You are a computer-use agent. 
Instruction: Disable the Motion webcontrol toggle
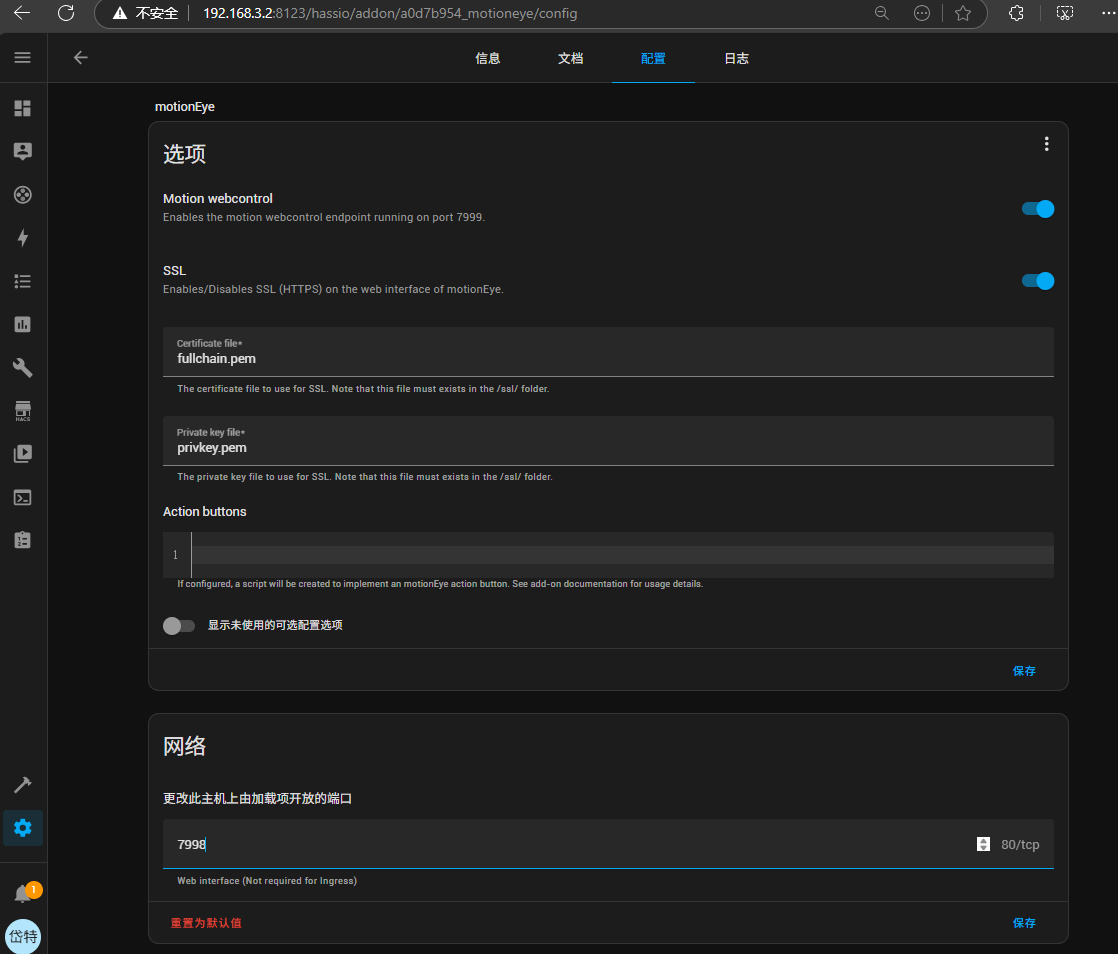coord(1037,209)
